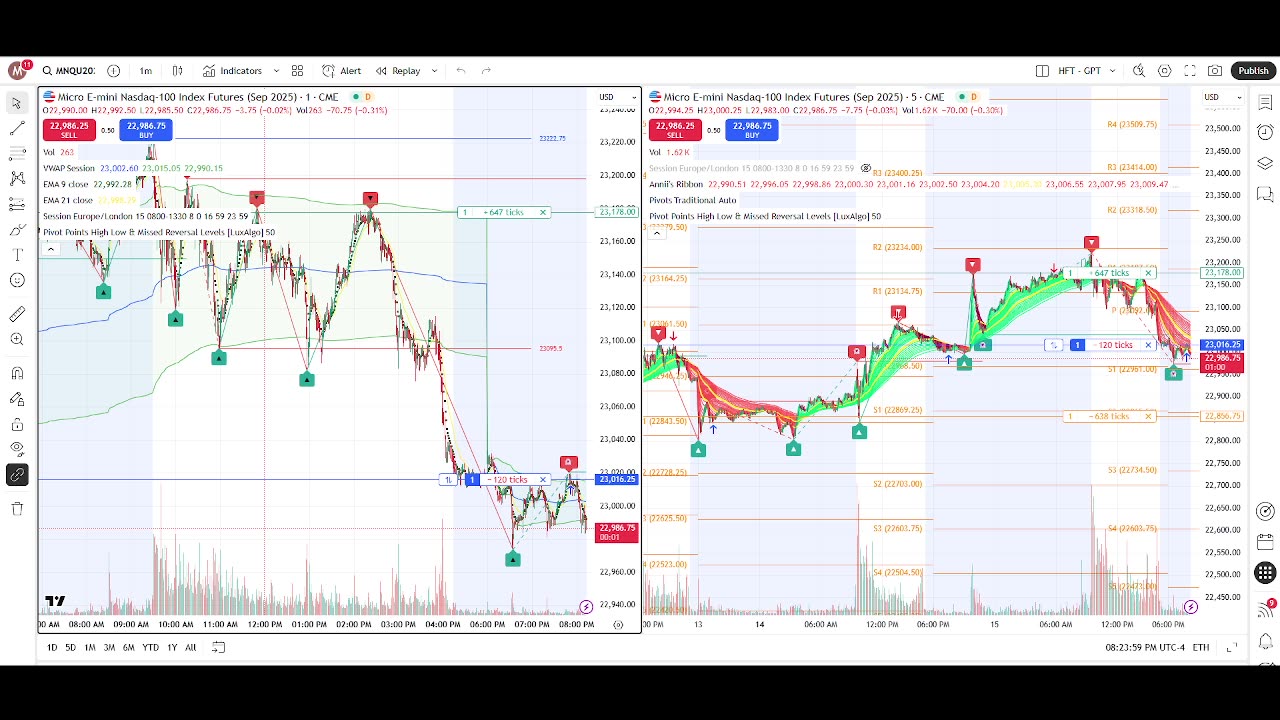Toggle hide all drawings eye icon

tap(17, 449)
